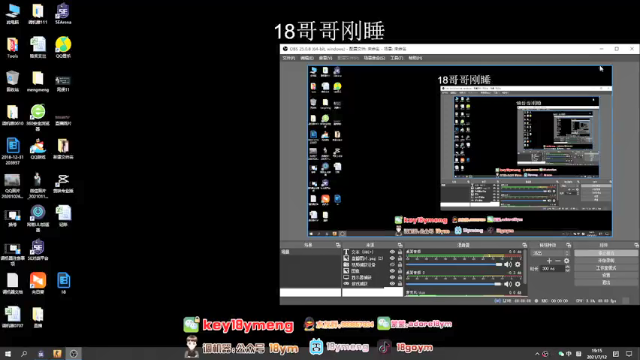The height and width of the screenshot is (360, 640).
Task: Click the taskbar clock and date
Action: pyautogui.click(x=597, y=353)
